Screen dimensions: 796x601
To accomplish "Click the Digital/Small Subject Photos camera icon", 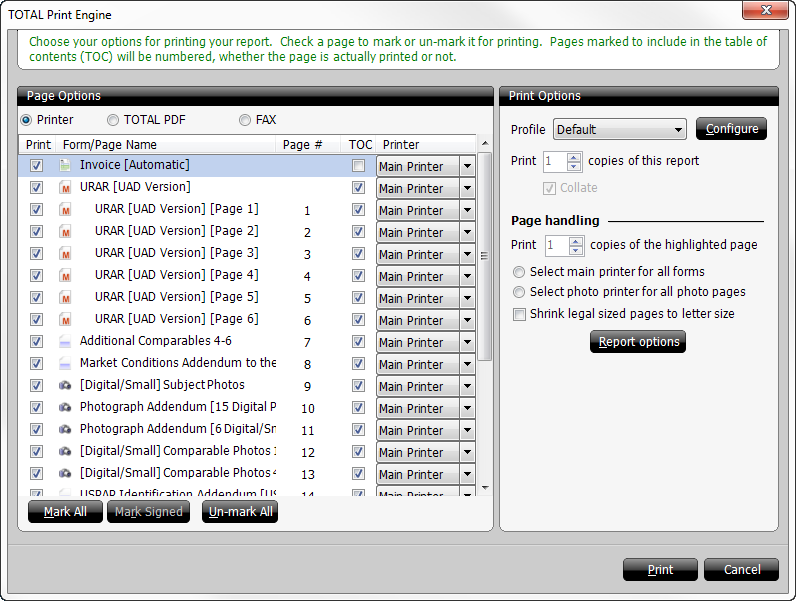I will [x=65, y=385].
